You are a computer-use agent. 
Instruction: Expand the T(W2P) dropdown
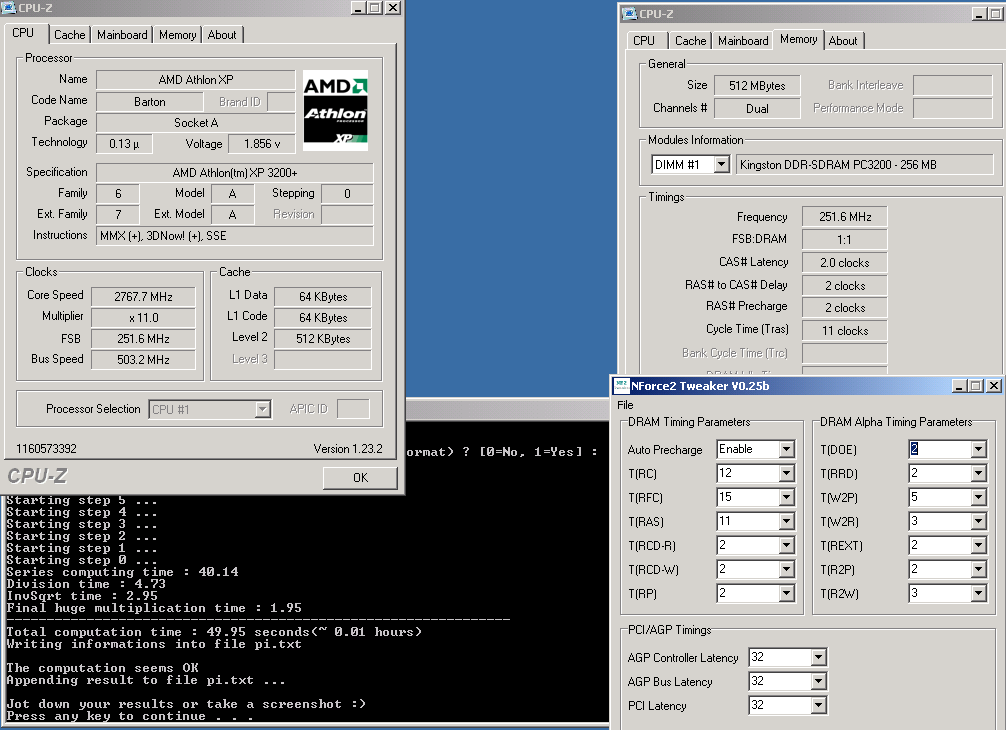[978, 497]
